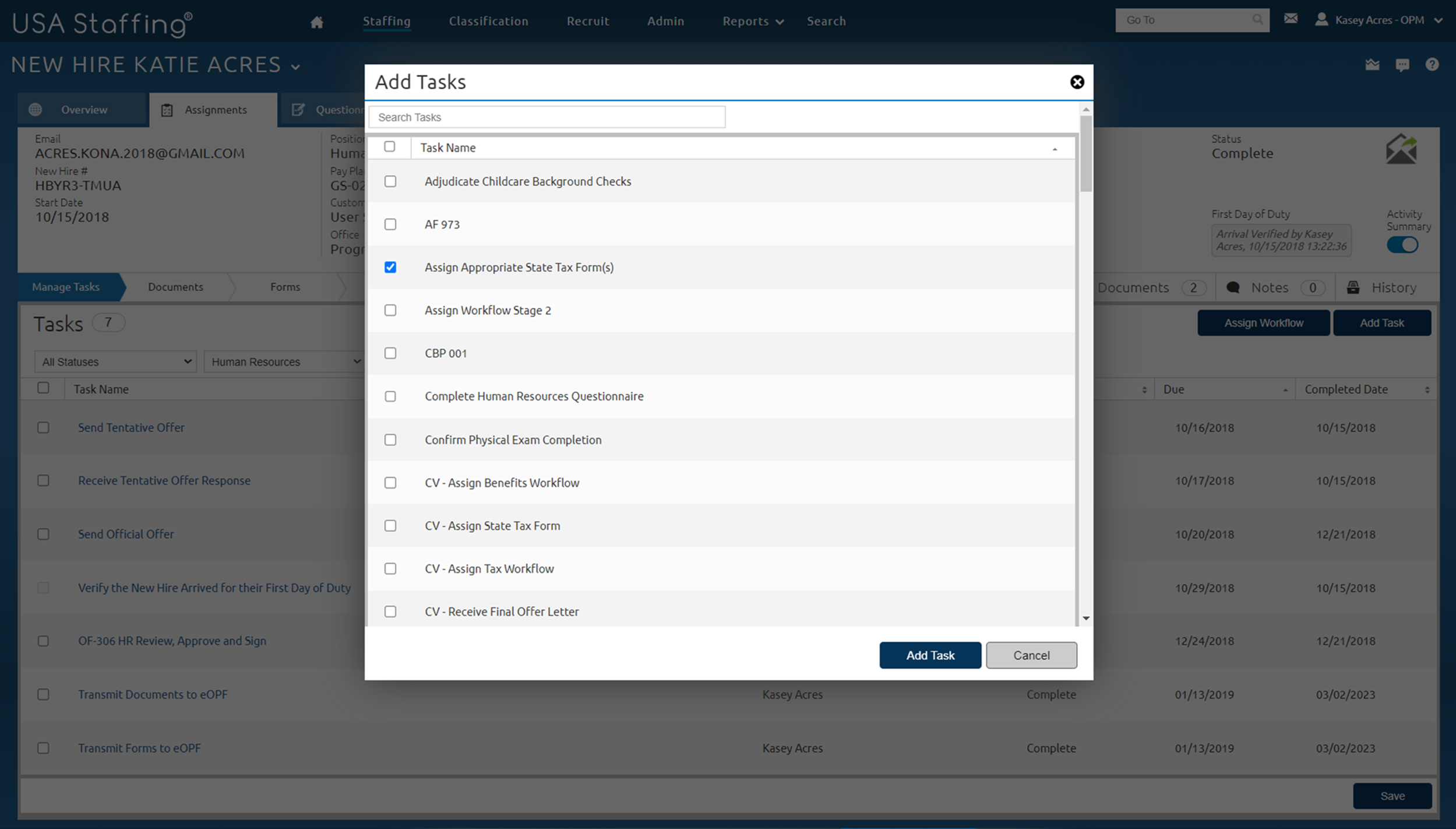Check CV - Receive Final Offer Letter

tap(390, 612)
